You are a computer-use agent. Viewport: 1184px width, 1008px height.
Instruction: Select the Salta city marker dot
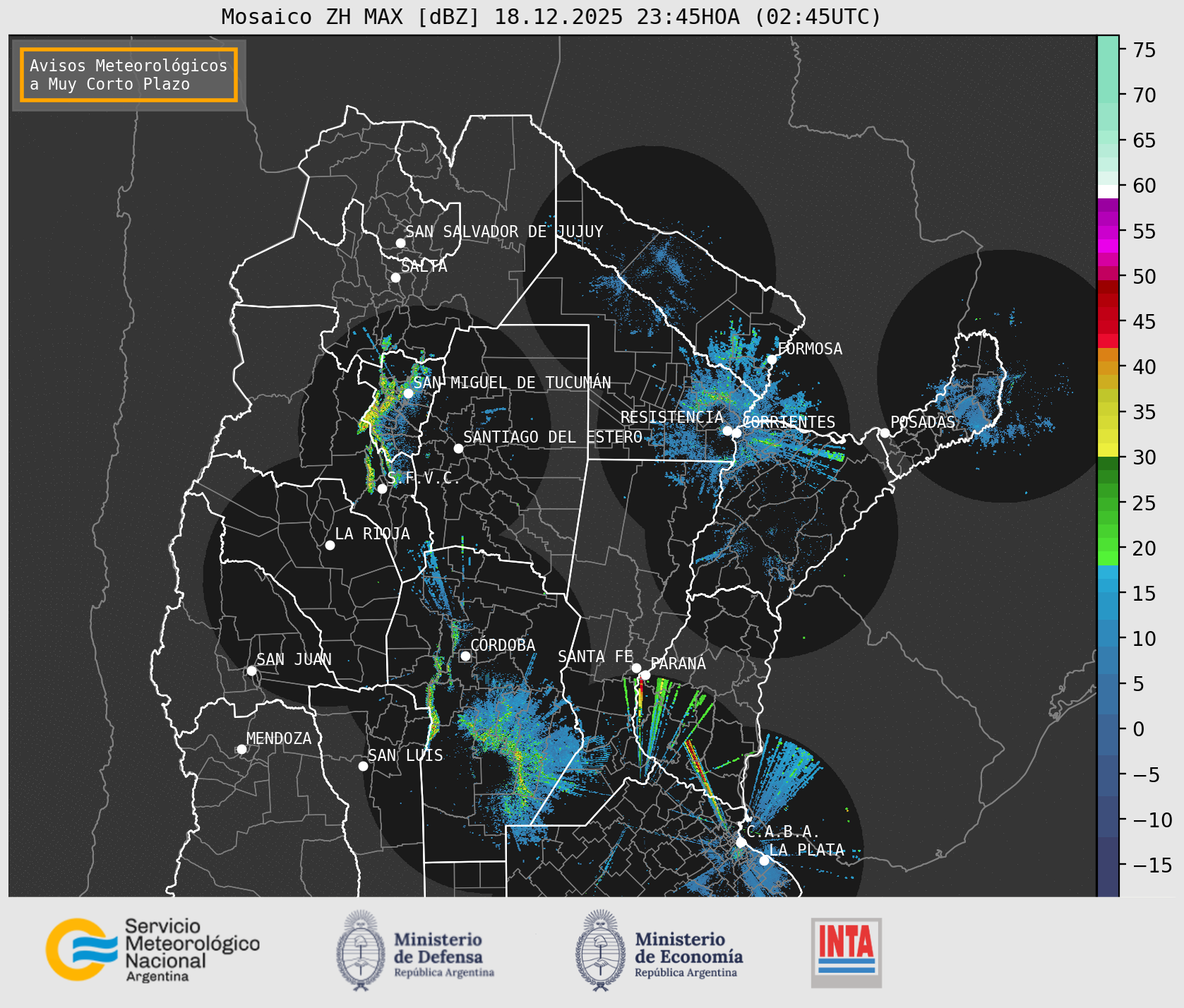point(395,277)
